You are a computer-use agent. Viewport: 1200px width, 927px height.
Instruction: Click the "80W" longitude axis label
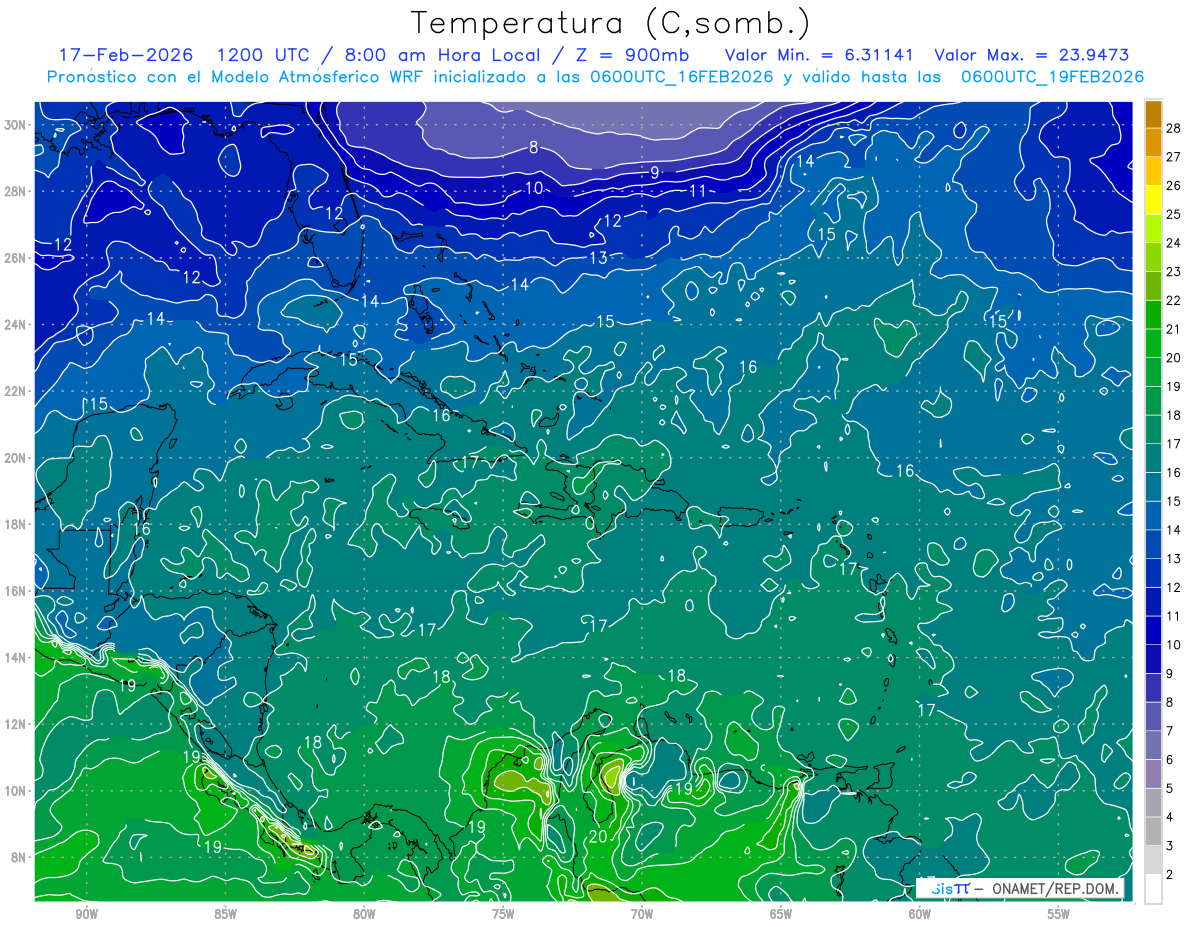point(364,913)
